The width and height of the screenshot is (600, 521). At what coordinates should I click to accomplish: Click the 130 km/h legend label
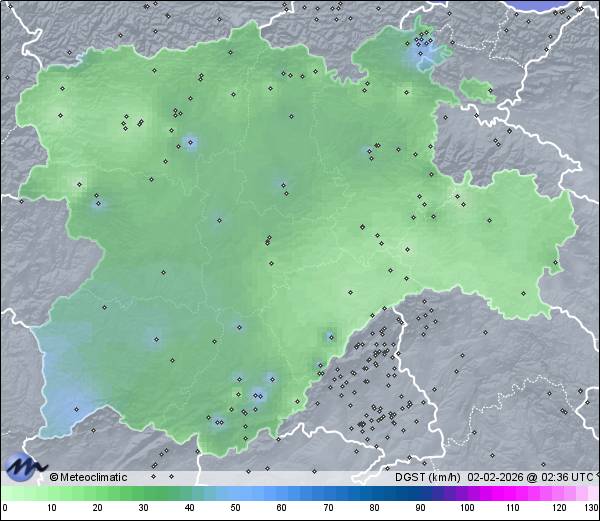tap(591, 509)
